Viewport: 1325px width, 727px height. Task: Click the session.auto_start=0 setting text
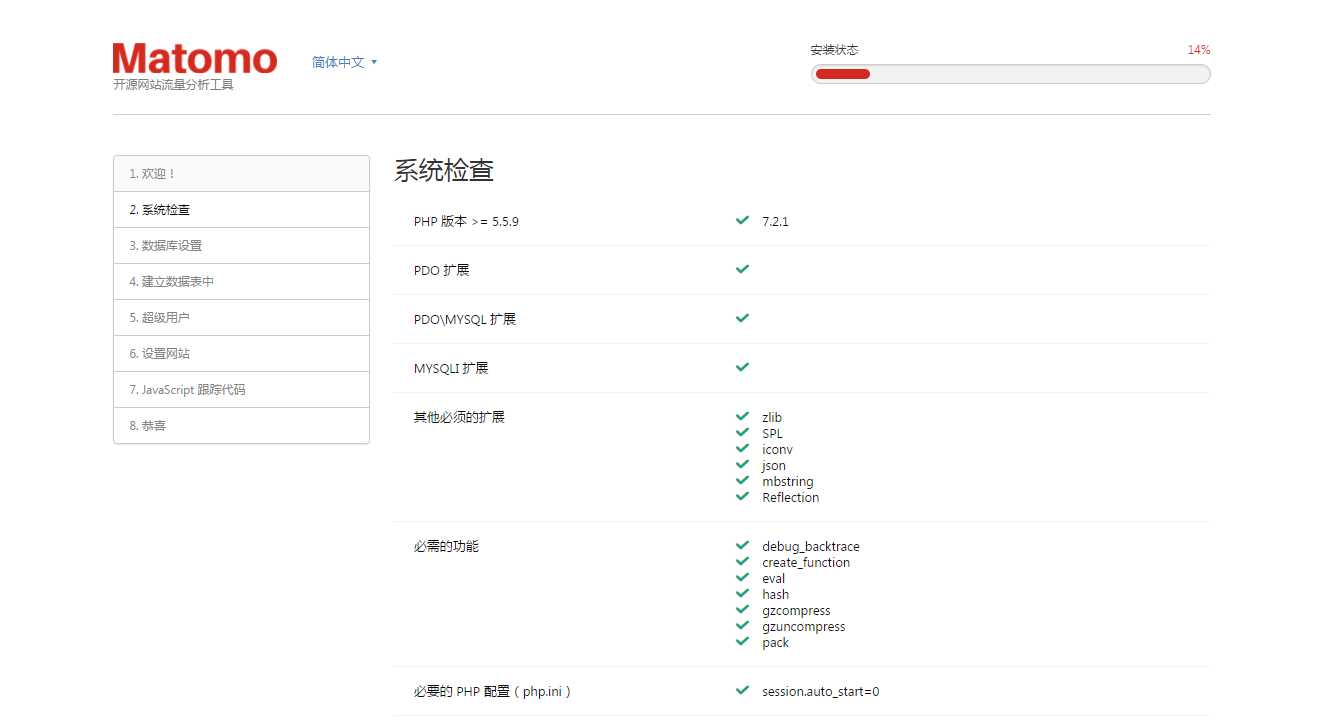[821, 692]
